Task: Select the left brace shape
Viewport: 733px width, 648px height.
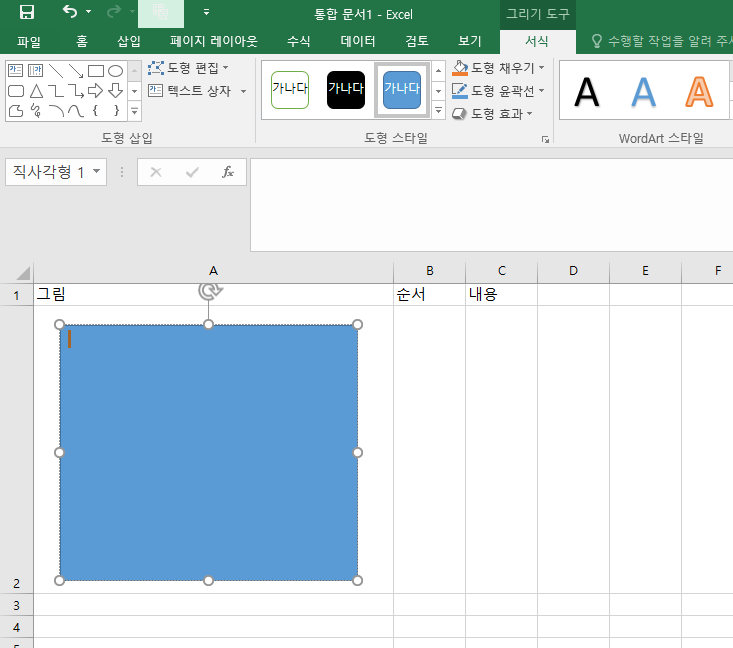Action: pos(95,110)
